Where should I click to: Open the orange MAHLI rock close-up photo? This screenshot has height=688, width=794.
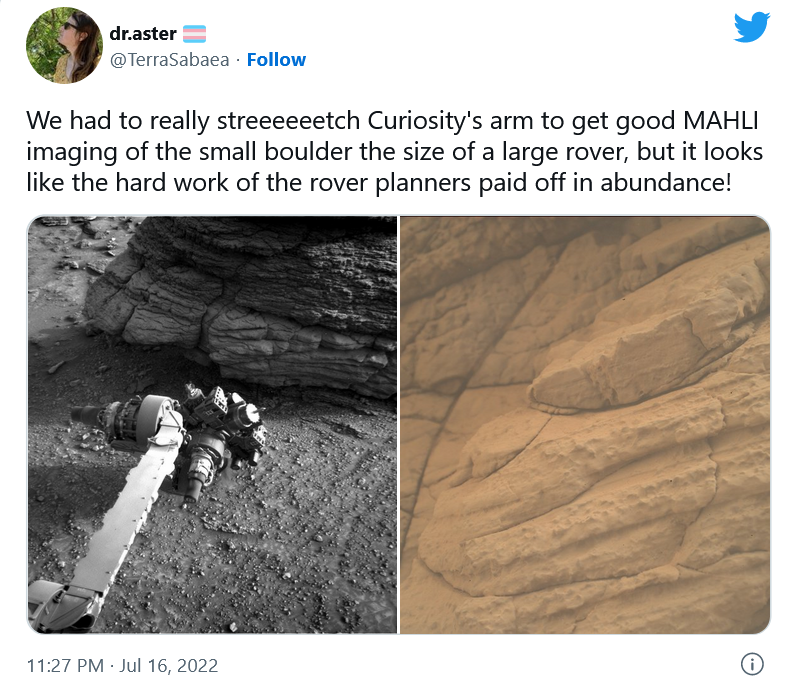(x=585, y=424)
